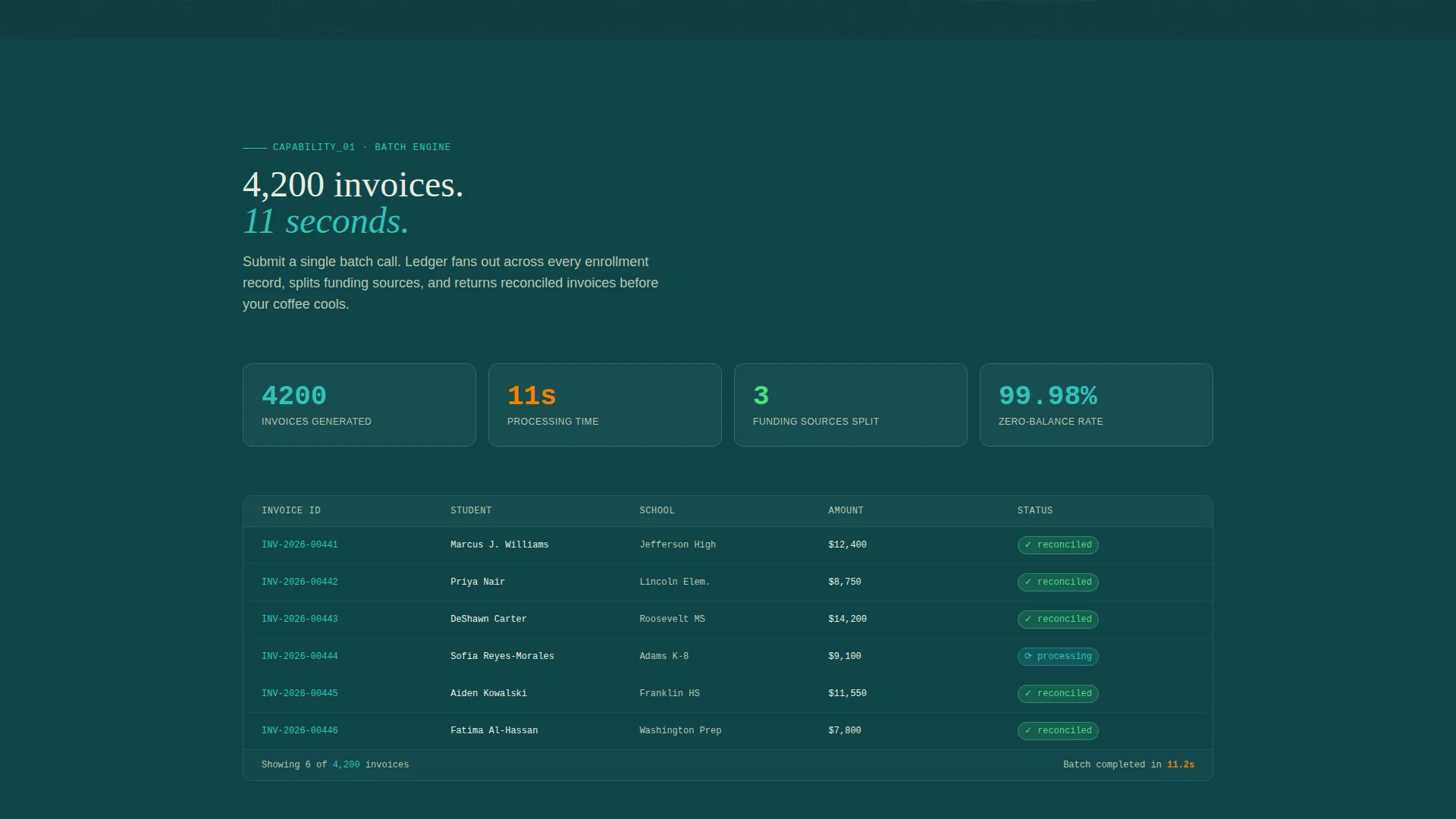This screenshot has width=1456, height=819.
Task: Select the reconciled badge for DeShawn Carter
Action: click(x=1058, y=619)
